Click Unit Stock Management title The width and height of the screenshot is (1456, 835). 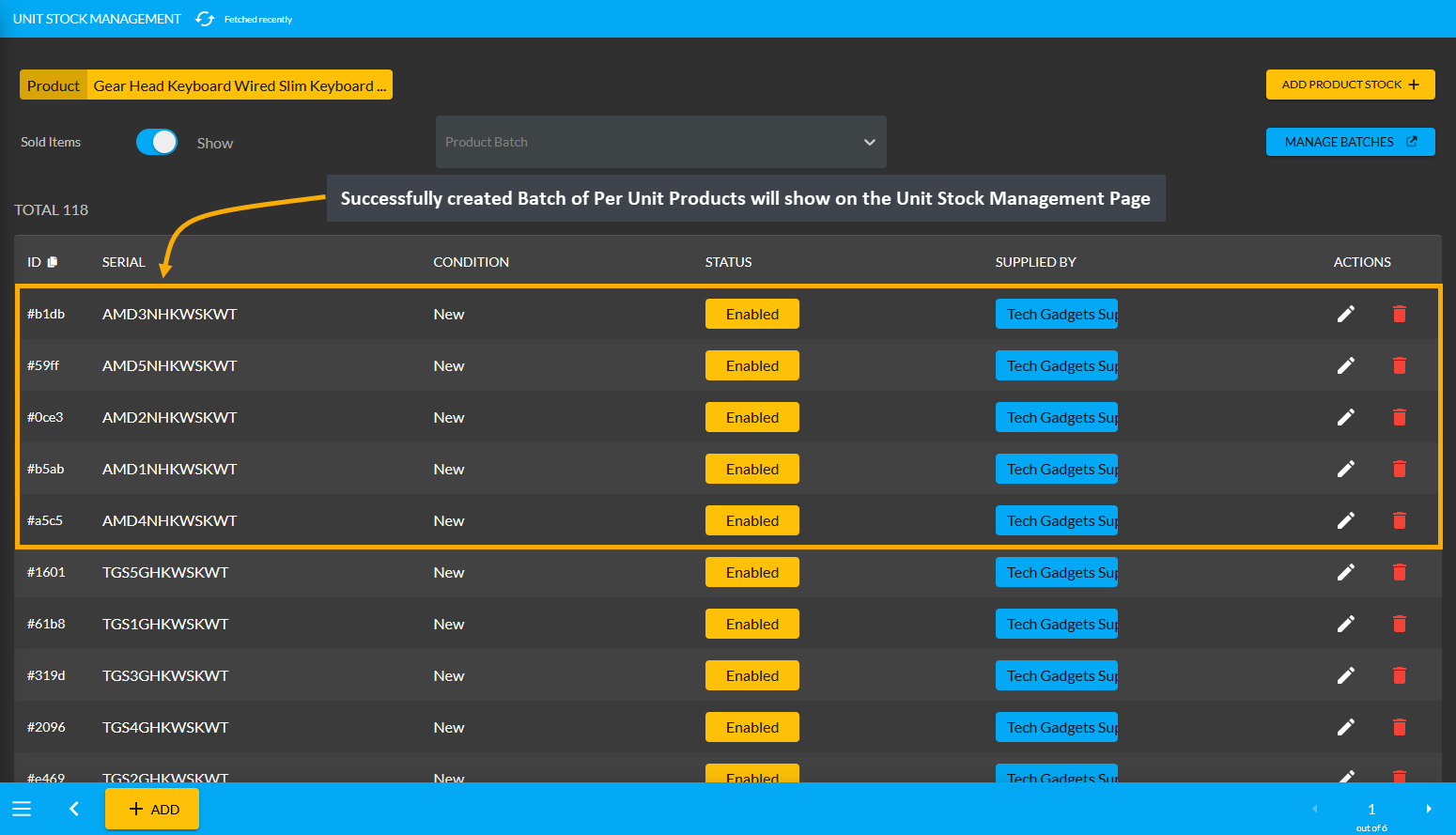pyautogui.click(x=97, y=19)
